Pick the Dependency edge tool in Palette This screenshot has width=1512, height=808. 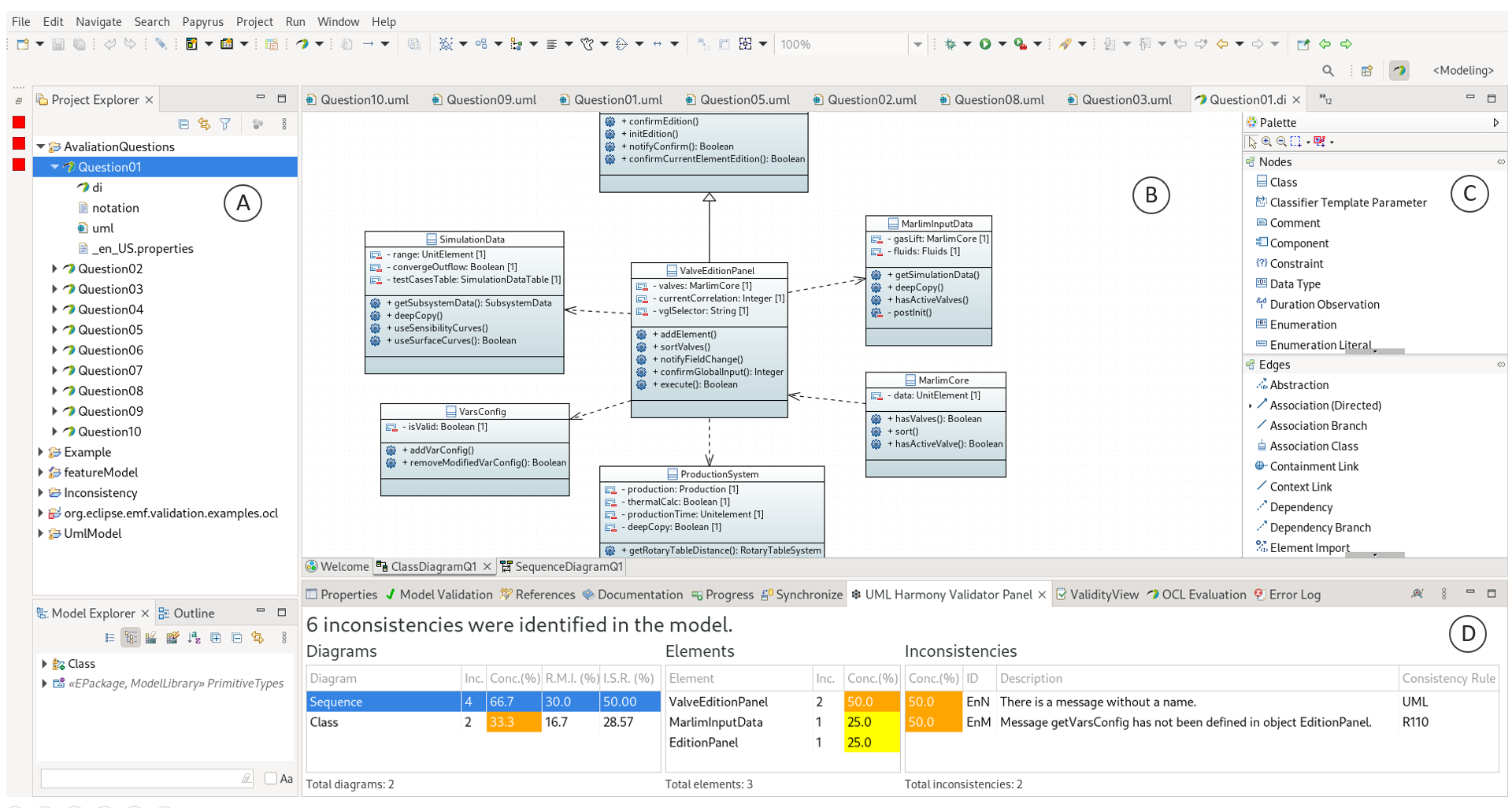click(1300, 507)
